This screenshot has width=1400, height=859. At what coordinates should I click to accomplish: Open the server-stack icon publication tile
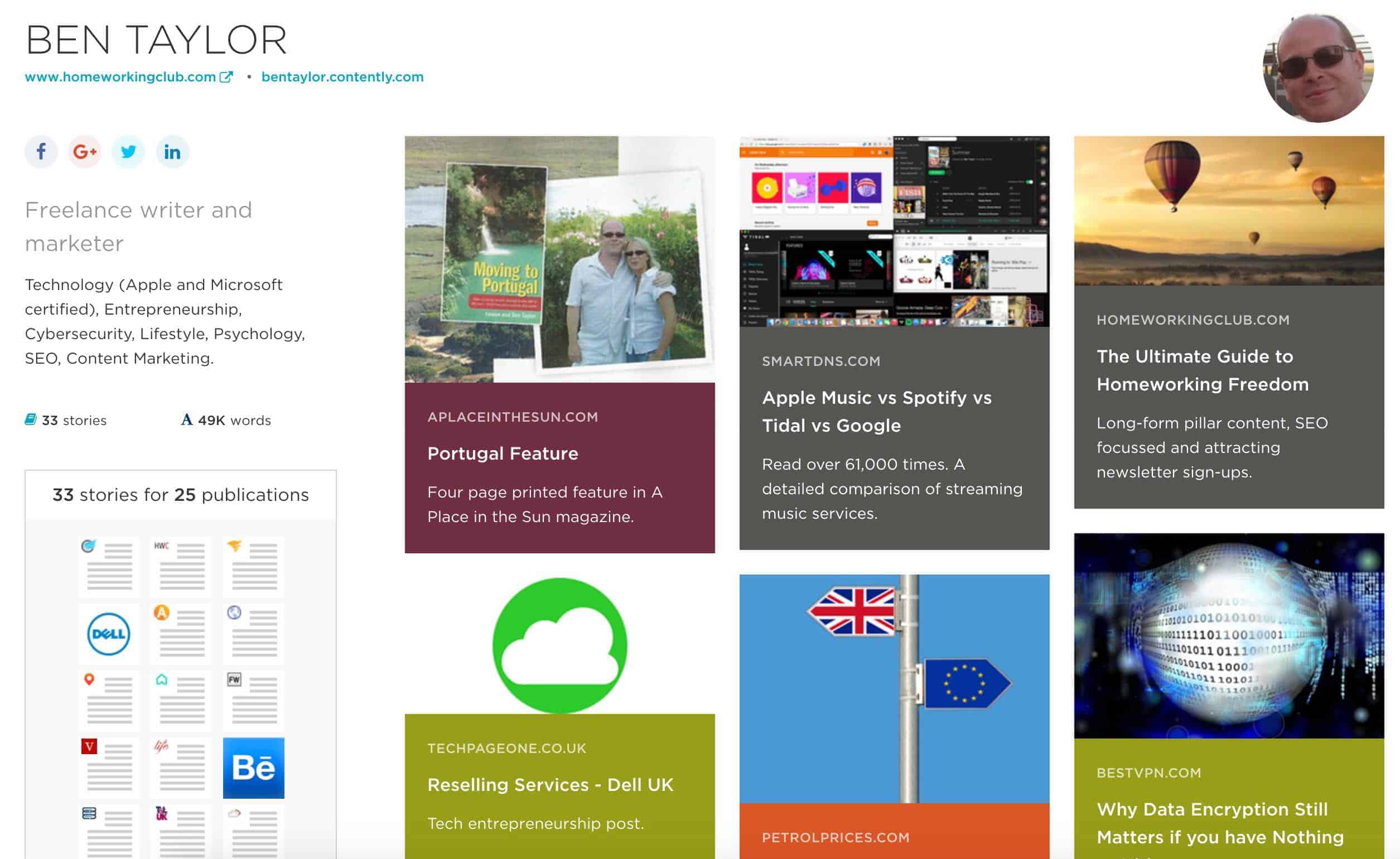tap(109, 832)
